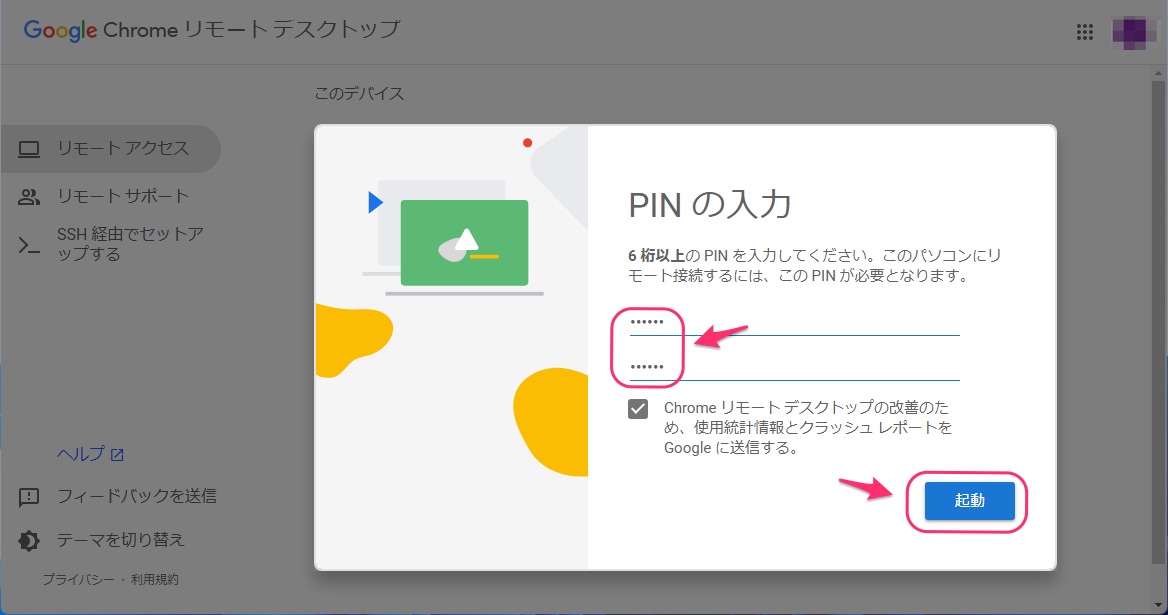Select the terminal prompt icon for SSH setup

click(29, 245)
